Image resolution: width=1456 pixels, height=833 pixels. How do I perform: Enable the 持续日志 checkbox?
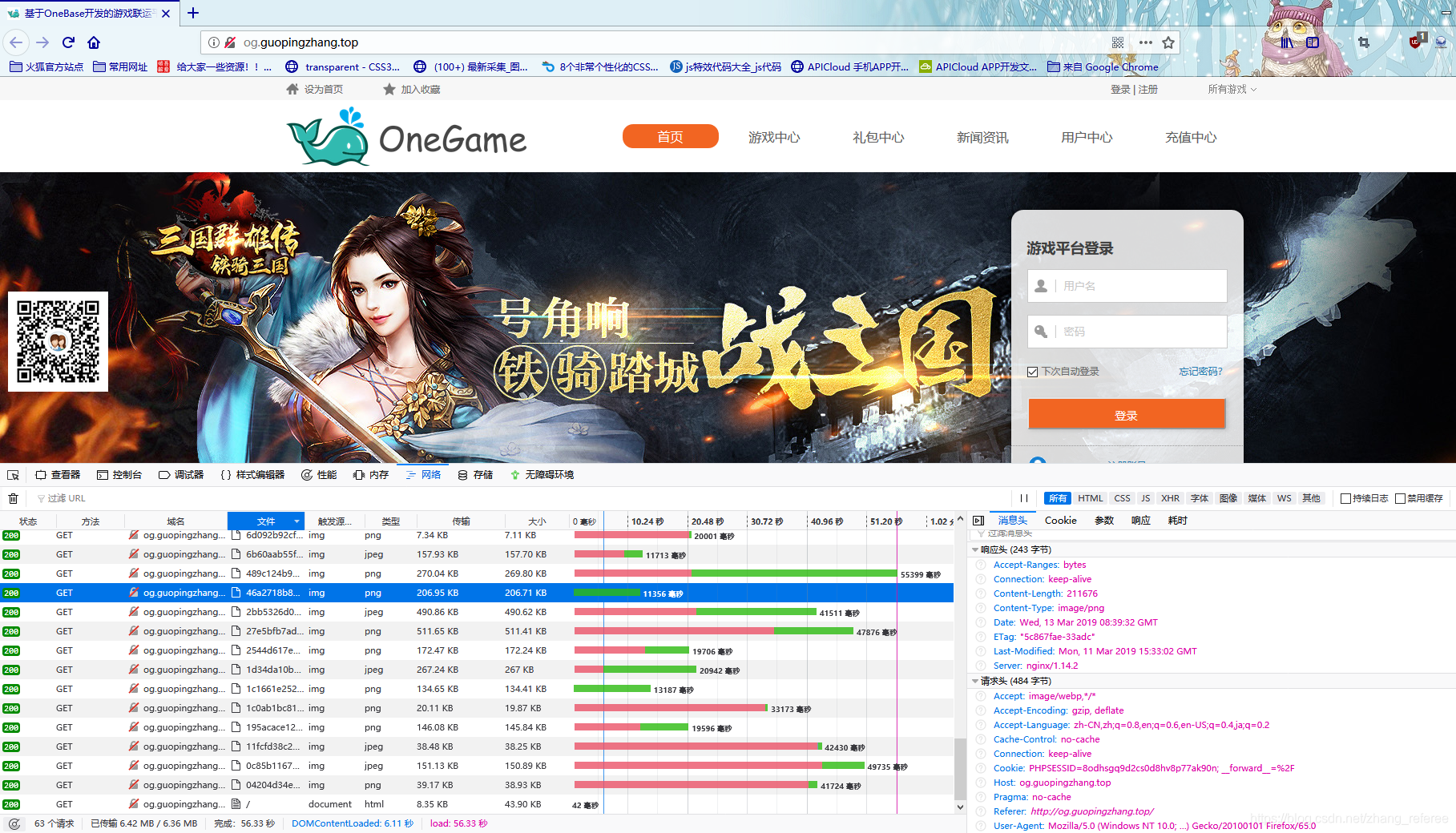1346,498
